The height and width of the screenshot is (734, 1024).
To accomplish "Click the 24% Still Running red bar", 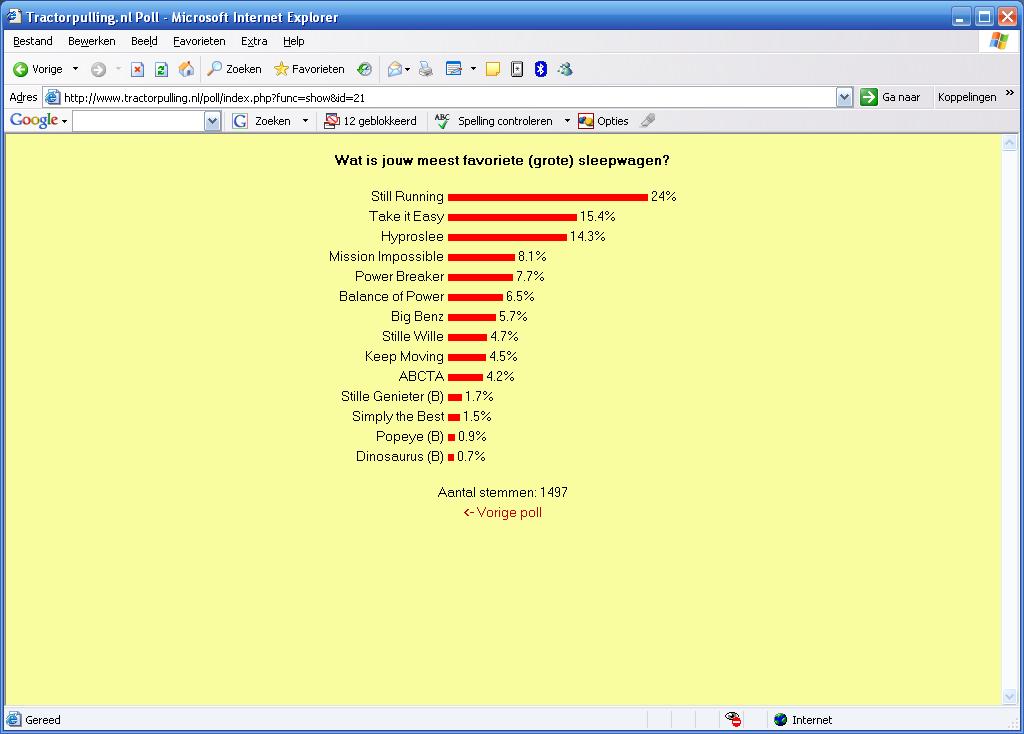I will (548, 197).
